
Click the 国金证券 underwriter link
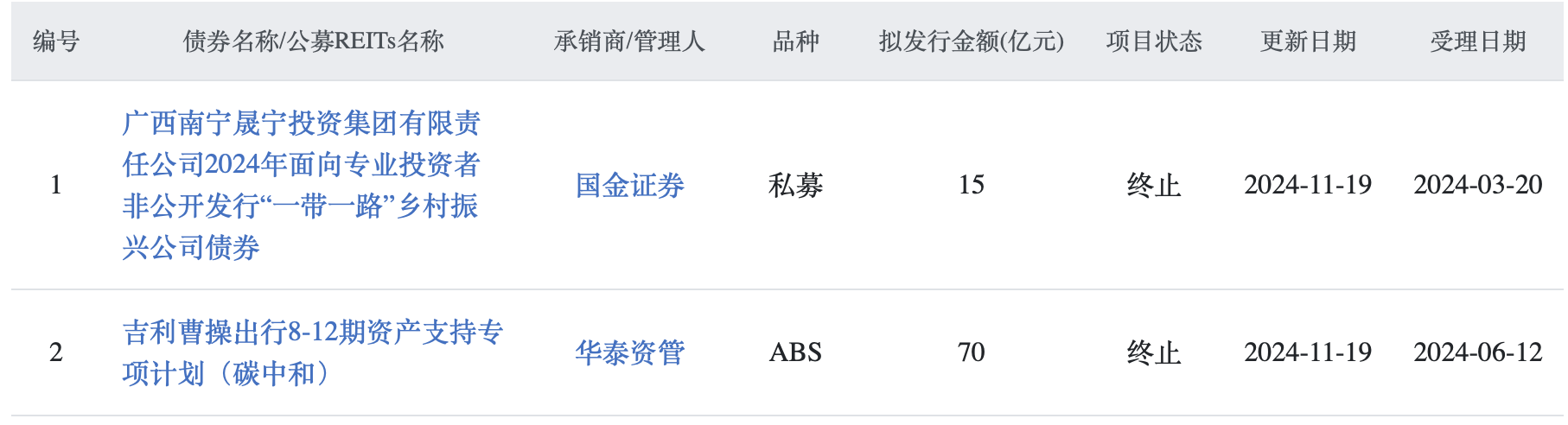(x=629, y=185)
